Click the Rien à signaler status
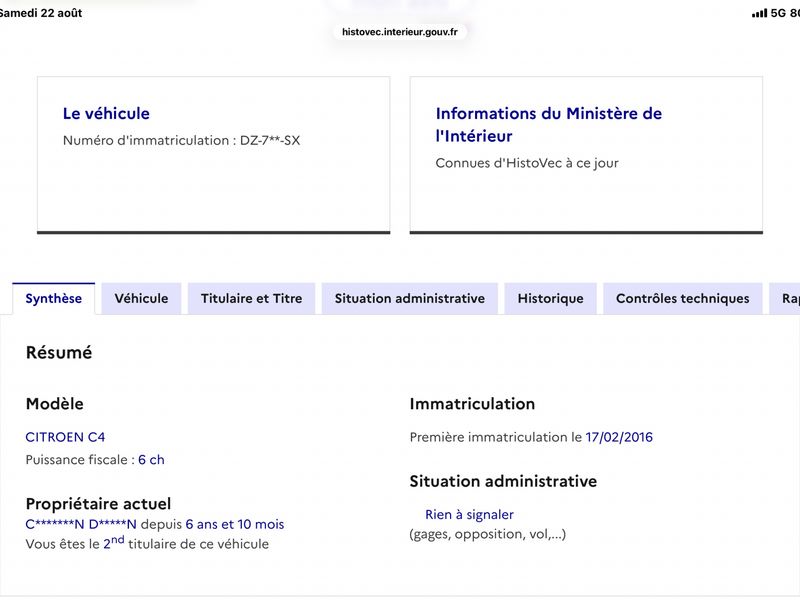Viewport: 800px width, 600px height. (x=469, y=515)
